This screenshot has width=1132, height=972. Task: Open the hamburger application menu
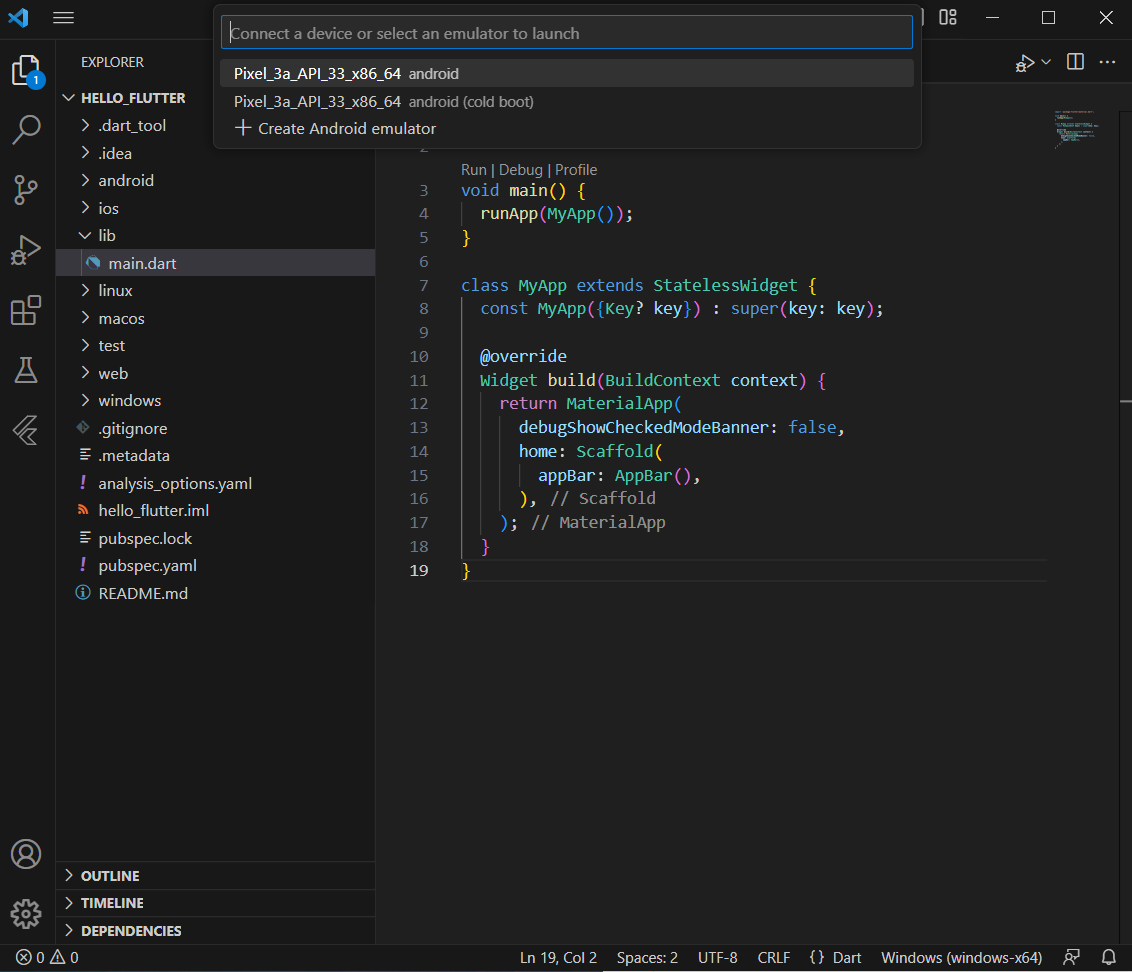tap(64, 17)
